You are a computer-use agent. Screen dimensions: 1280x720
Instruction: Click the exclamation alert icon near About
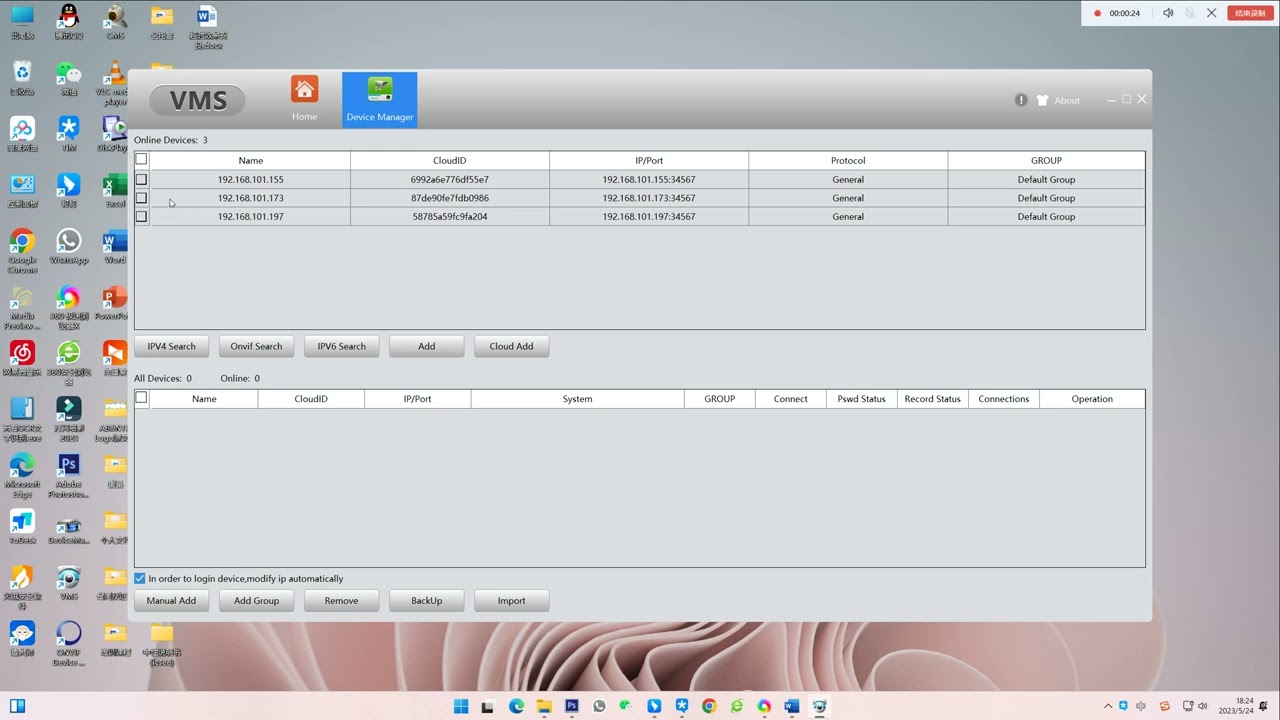pos(1021,100)
